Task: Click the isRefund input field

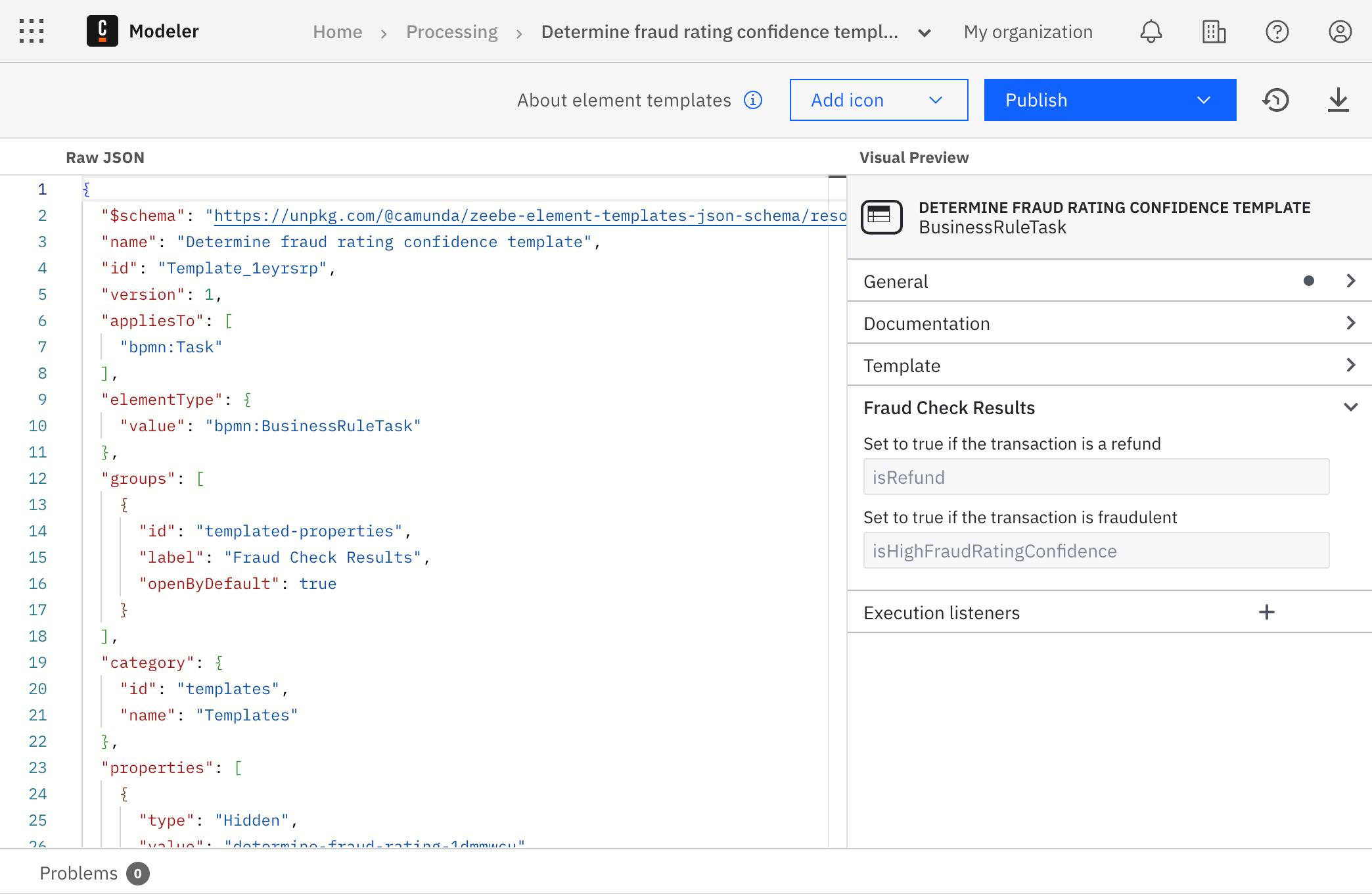Action: tap(1096, 477)
